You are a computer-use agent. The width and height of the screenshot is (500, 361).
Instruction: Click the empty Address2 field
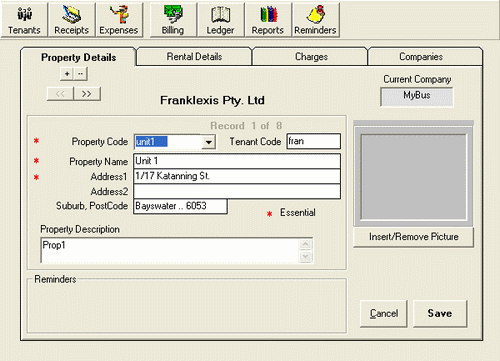[237, 191]
